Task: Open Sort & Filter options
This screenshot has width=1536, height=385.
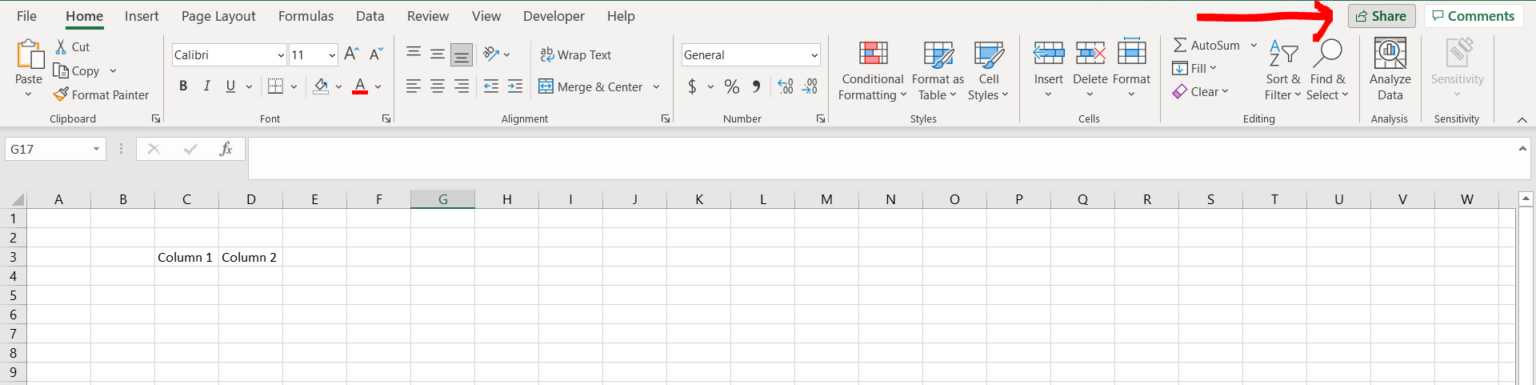Action: pos(1283,71)
